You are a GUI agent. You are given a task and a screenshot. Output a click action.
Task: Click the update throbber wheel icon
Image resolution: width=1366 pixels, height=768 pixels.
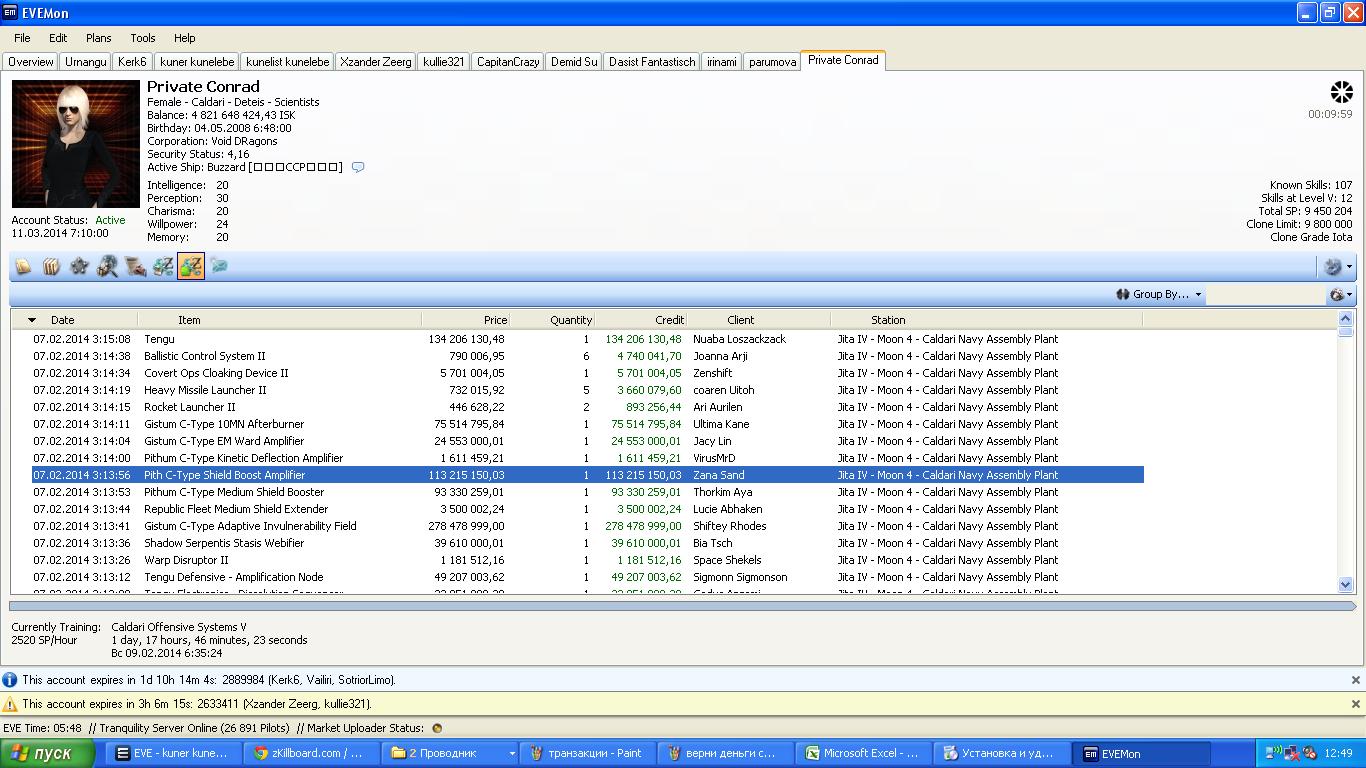(x=1341, y=93)
